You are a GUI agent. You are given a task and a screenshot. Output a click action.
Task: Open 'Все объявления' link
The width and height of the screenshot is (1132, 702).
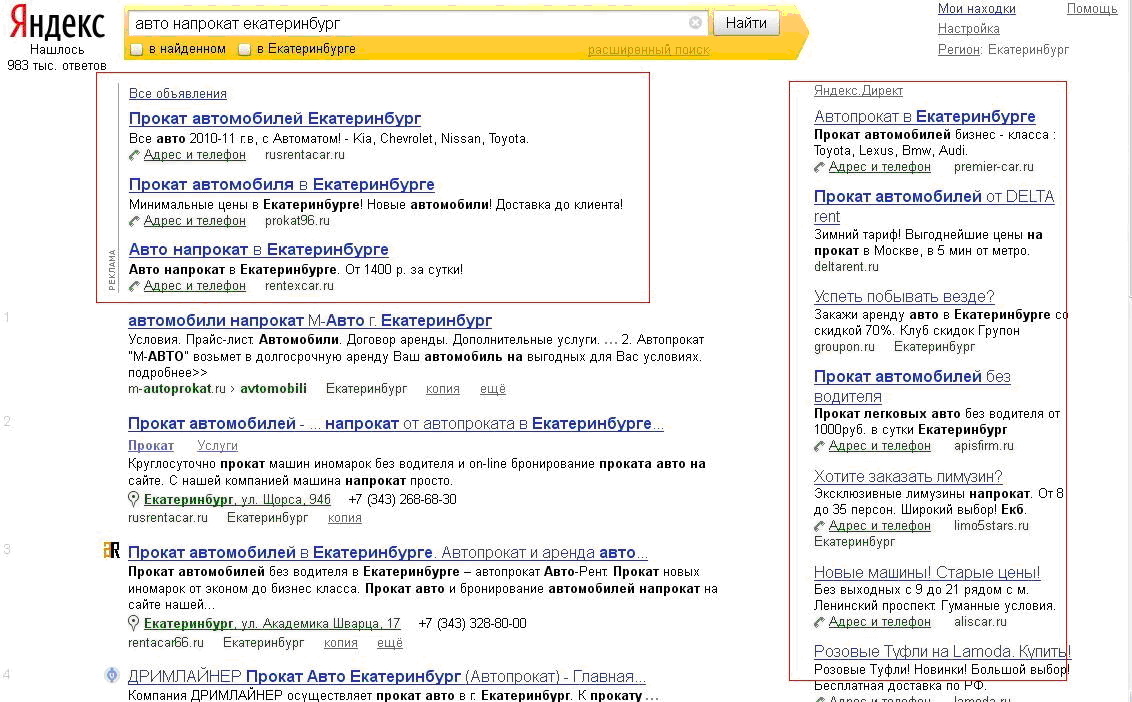(178, 94)
